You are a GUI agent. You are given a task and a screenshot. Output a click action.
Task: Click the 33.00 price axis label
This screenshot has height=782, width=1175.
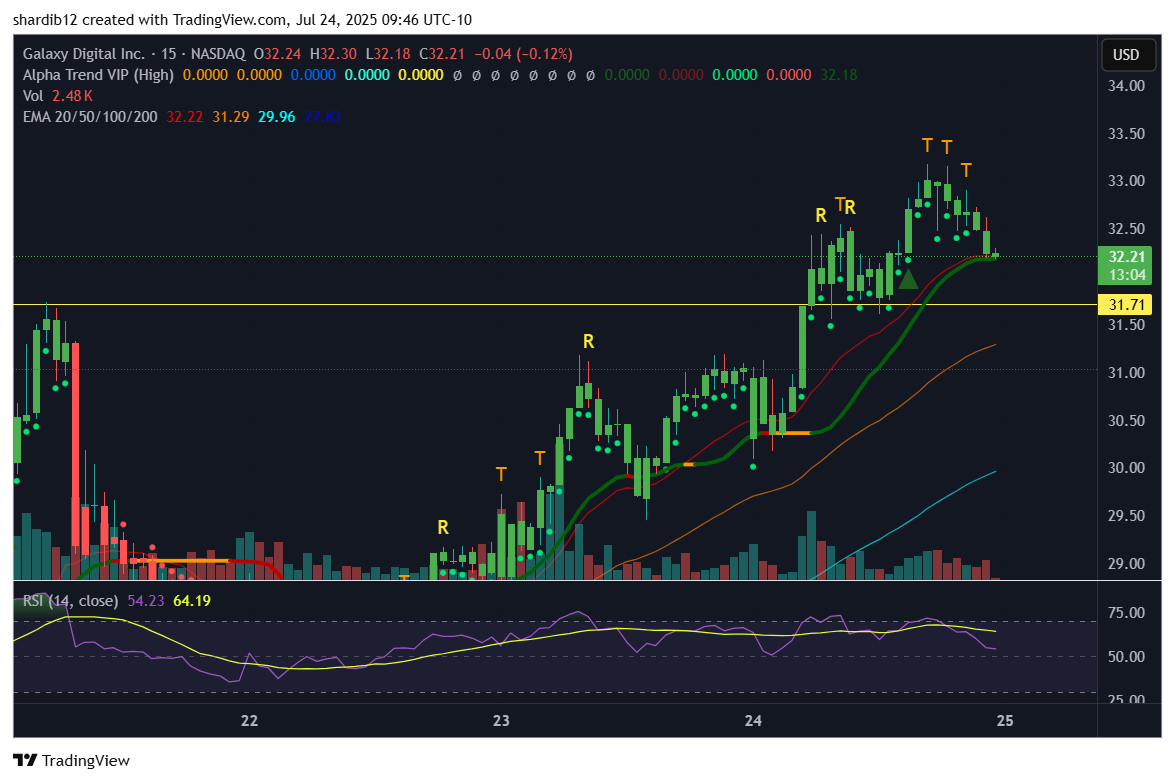[1126, 181]
